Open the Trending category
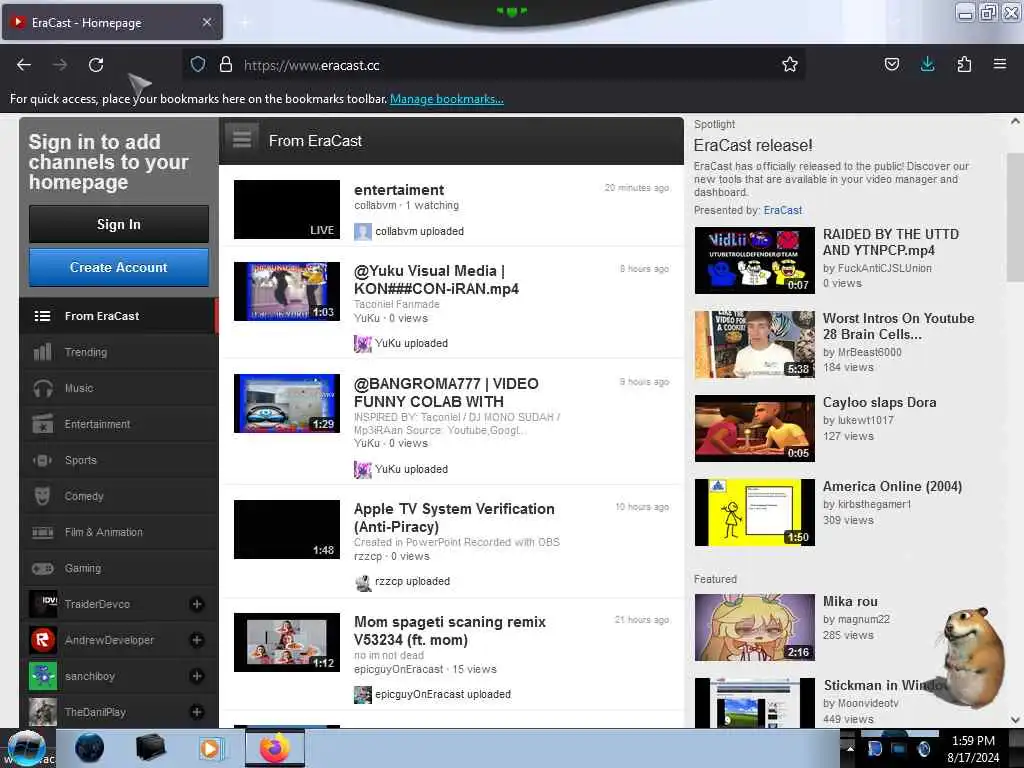 click(118, 352)
